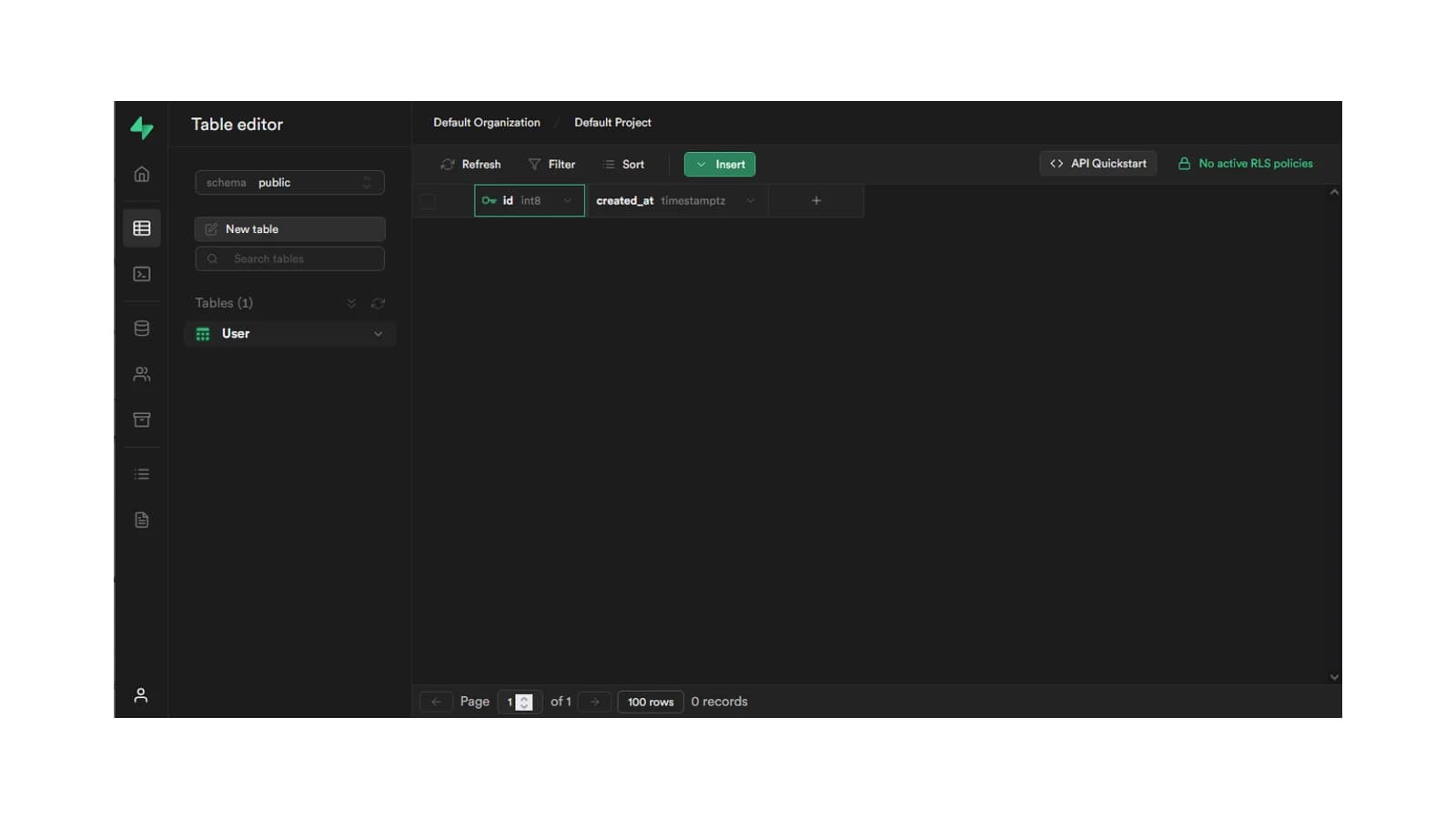Click the 'Tables (1)' heading
1456x819 pixels.
(x=224, y=303)
